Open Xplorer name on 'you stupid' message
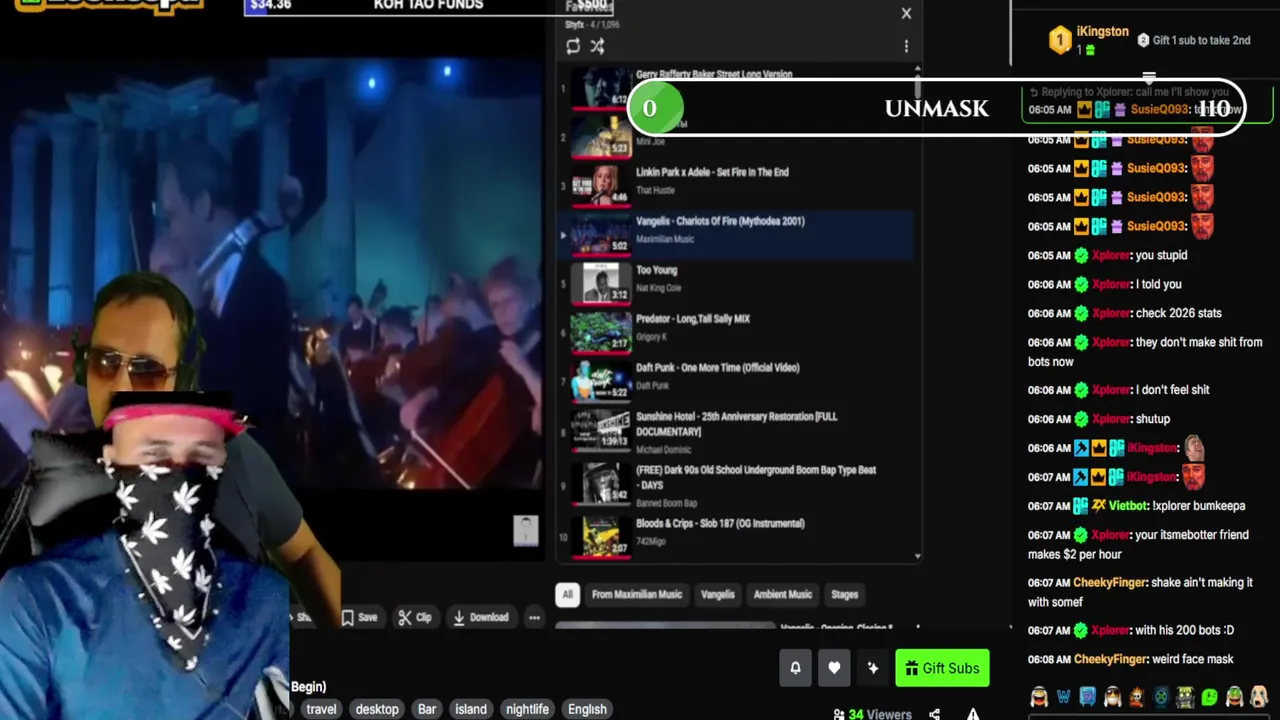The image size is (1280, 720). [x=1111, y=255]
